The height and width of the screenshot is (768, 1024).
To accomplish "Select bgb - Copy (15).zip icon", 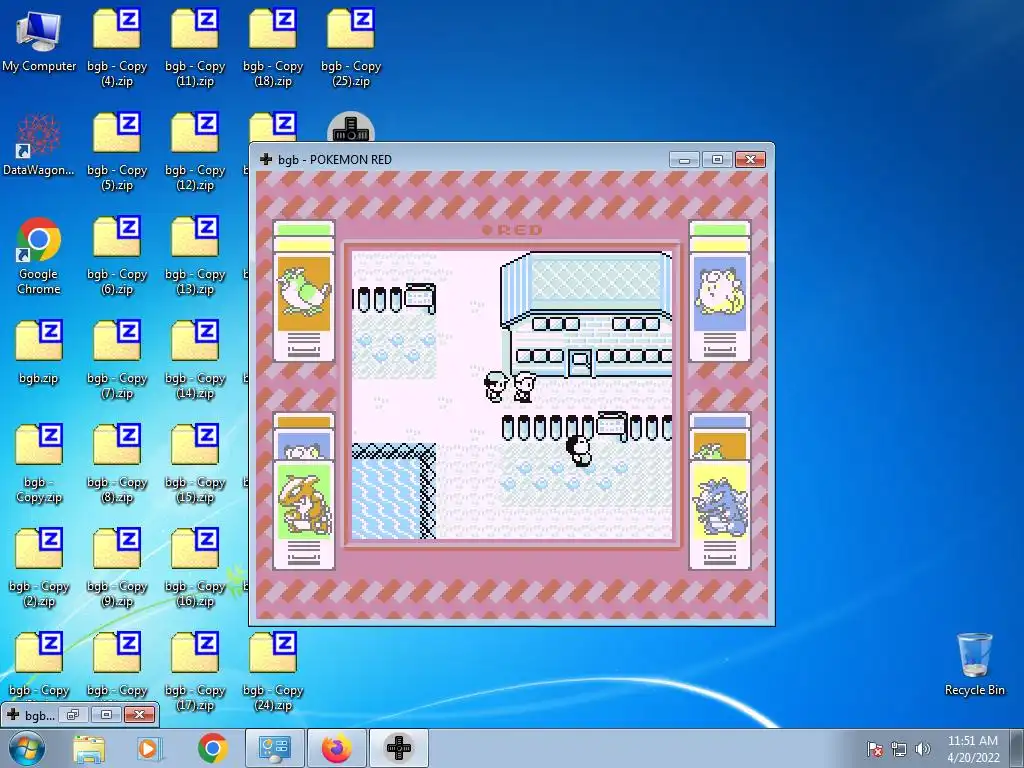I will [x=195, y=464].
